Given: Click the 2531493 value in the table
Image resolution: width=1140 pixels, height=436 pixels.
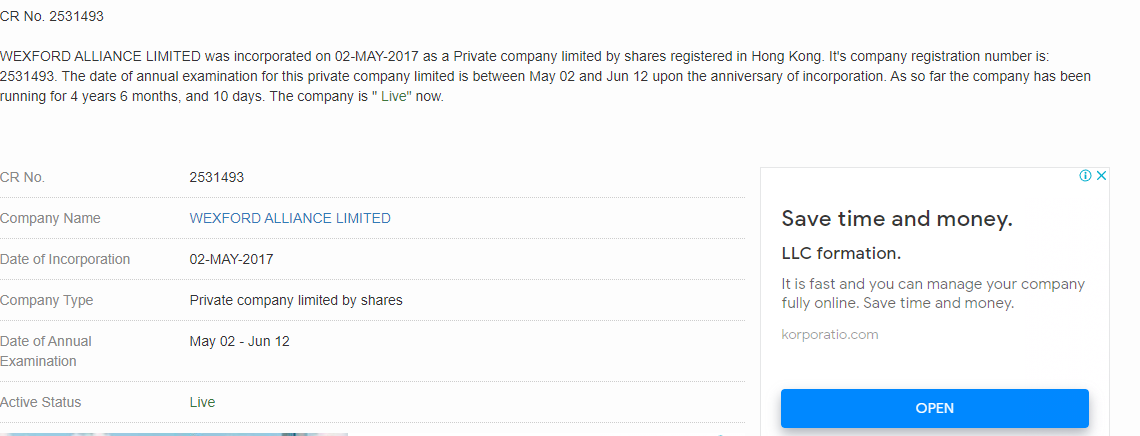Looking at the screenshot, I should 217,177.
